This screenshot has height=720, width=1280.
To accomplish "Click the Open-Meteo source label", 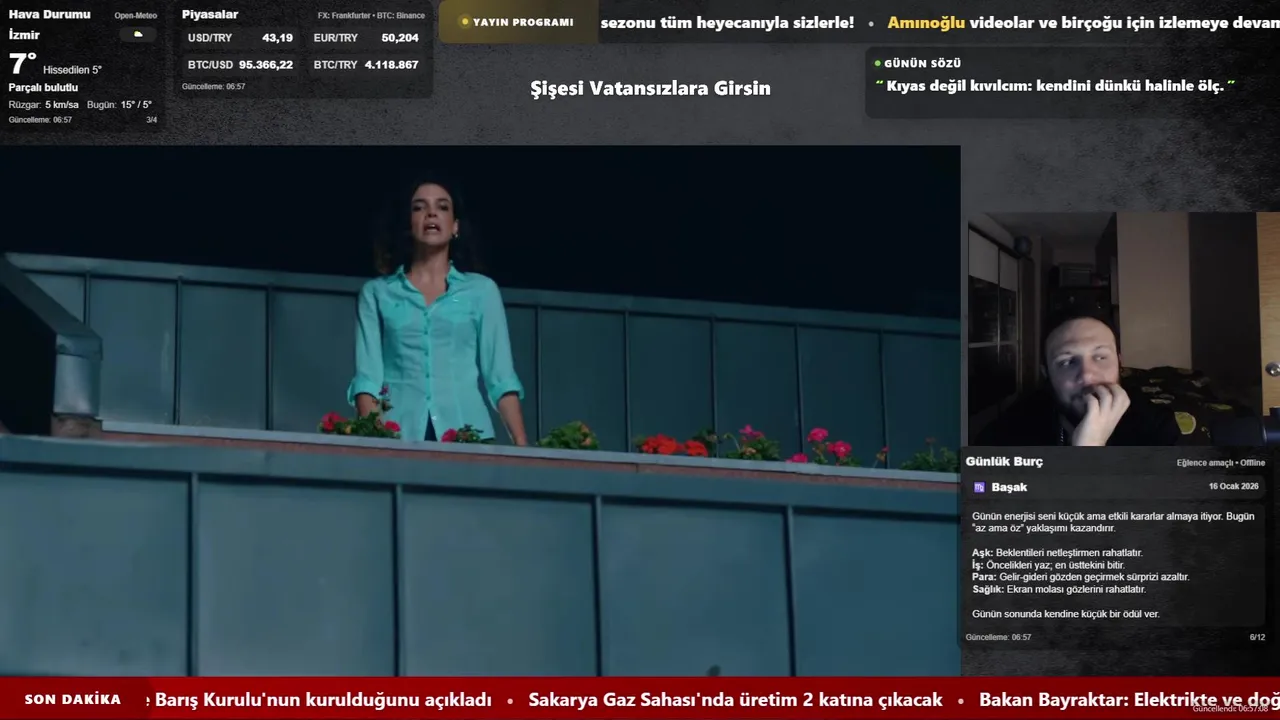I will [135, 16].
